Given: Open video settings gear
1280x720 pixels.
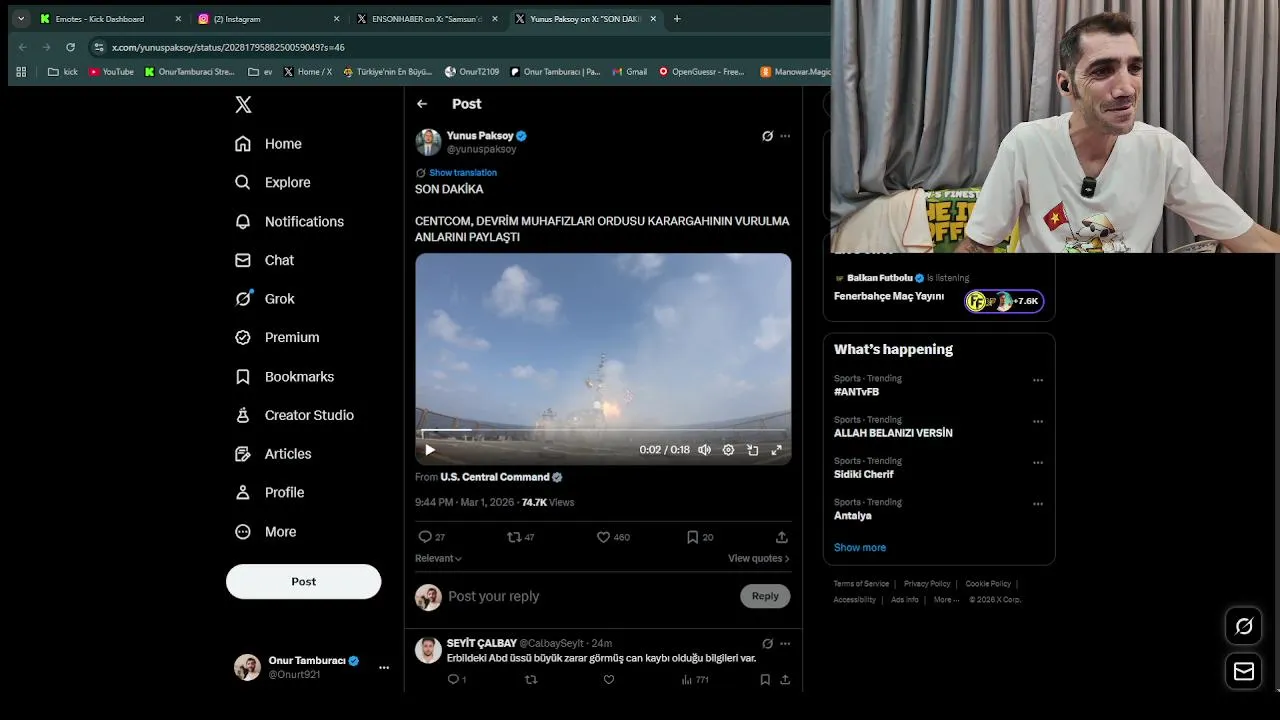Looking at the screenshot, I should 728,450.
